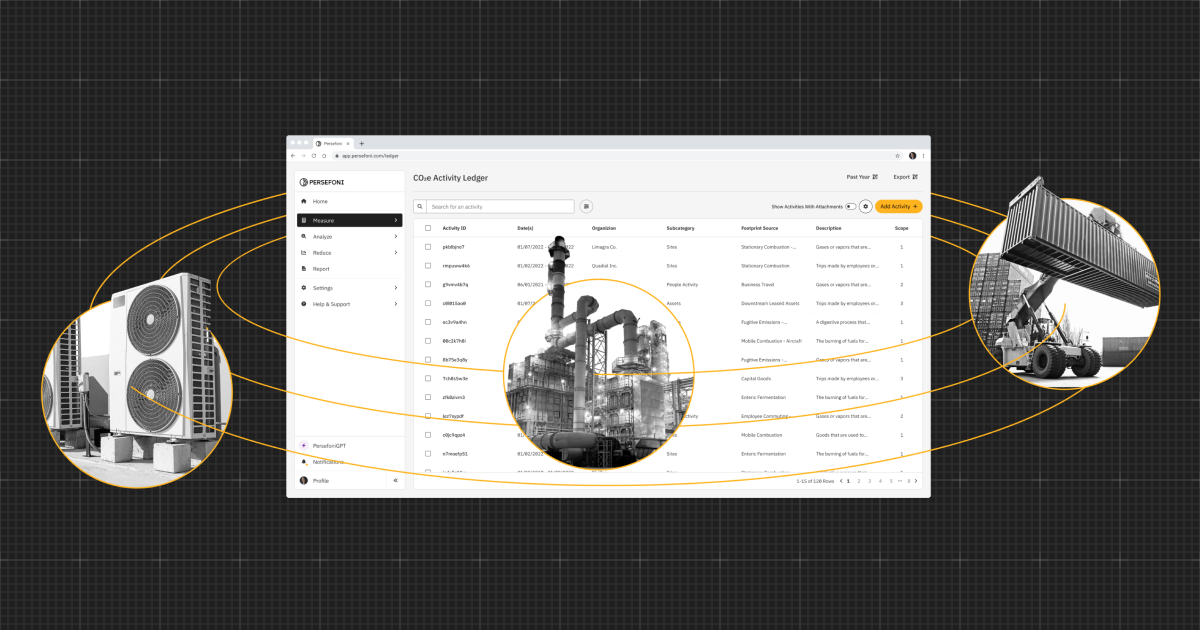Screen dimensions: 1200x630
Task: Click the Home house icon
Action: coord(303,201)
